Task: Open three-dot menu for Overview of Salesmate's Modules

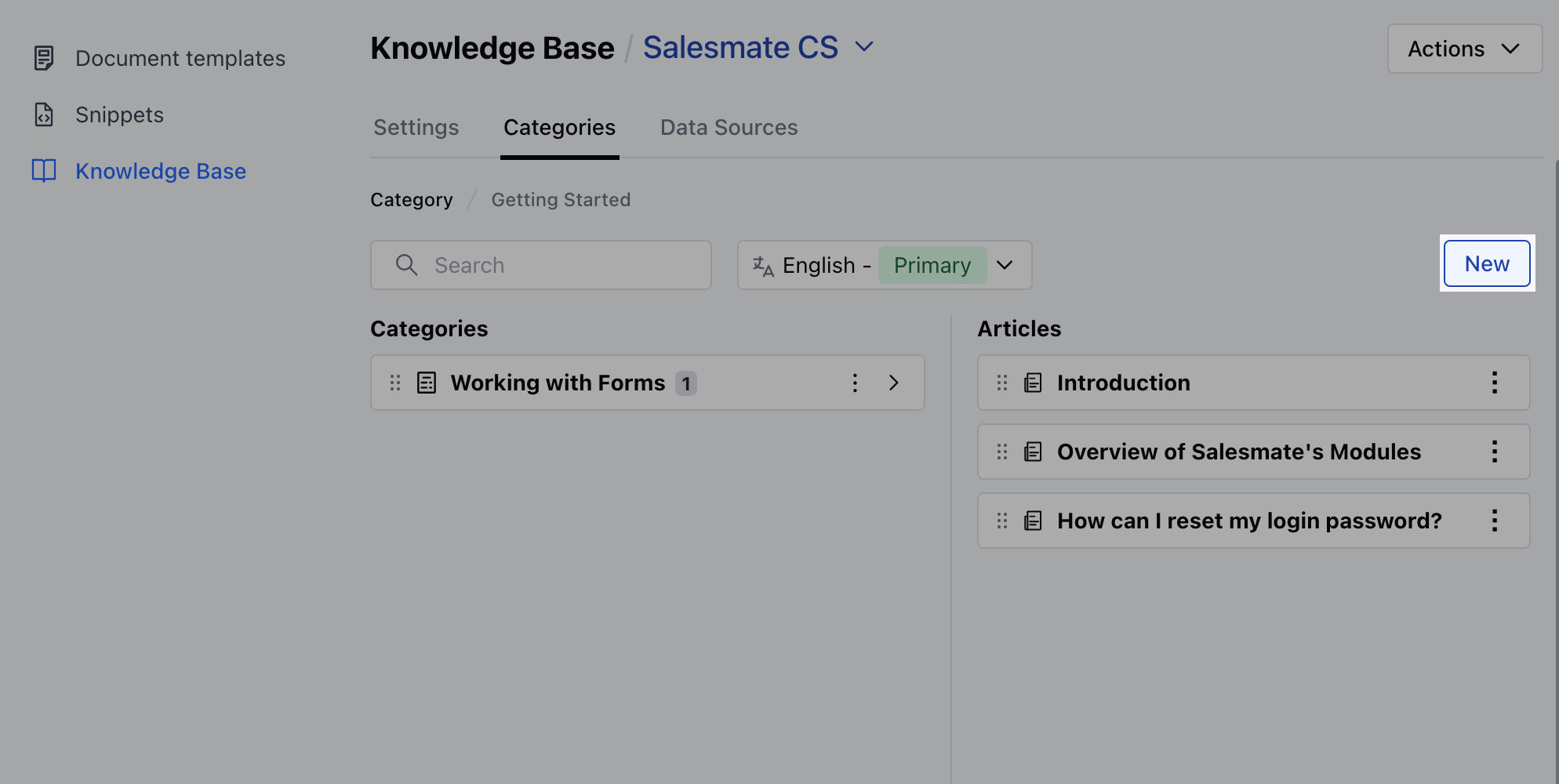Action: tap(1495, 452)
